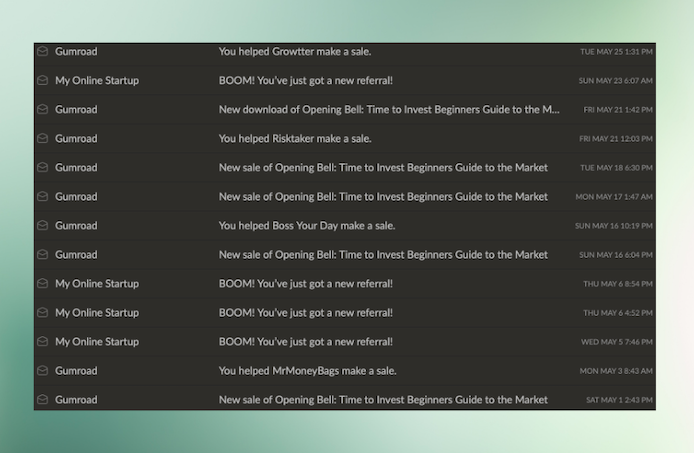Screen dimensions: 694x453
Task: Click envelope icon on THU MAY 6 4:52 PM email
Action: (x=42, y=312)
